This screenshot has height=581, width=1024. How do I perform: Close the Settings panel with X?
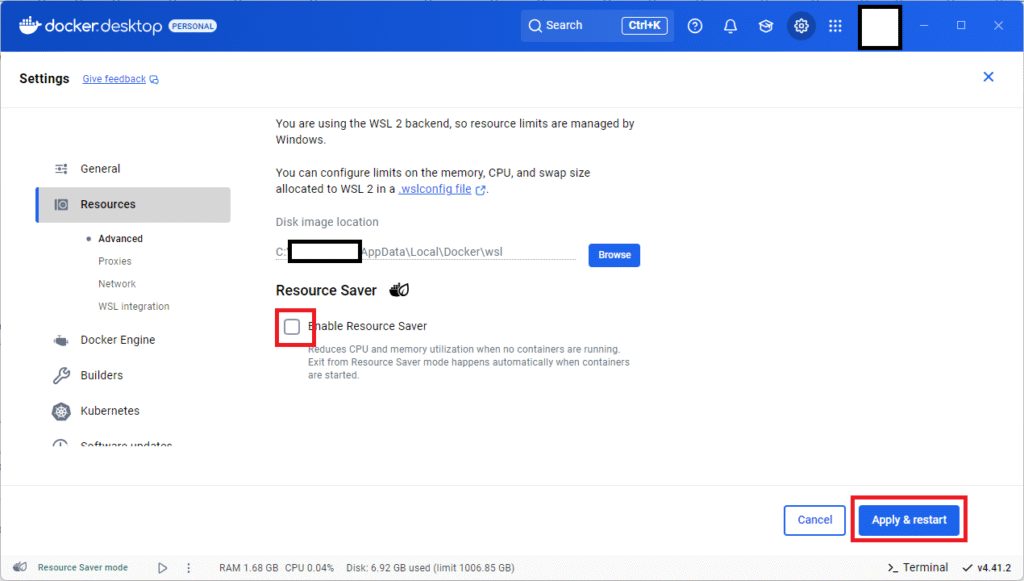pyautogui.click(x=988, y=77)
